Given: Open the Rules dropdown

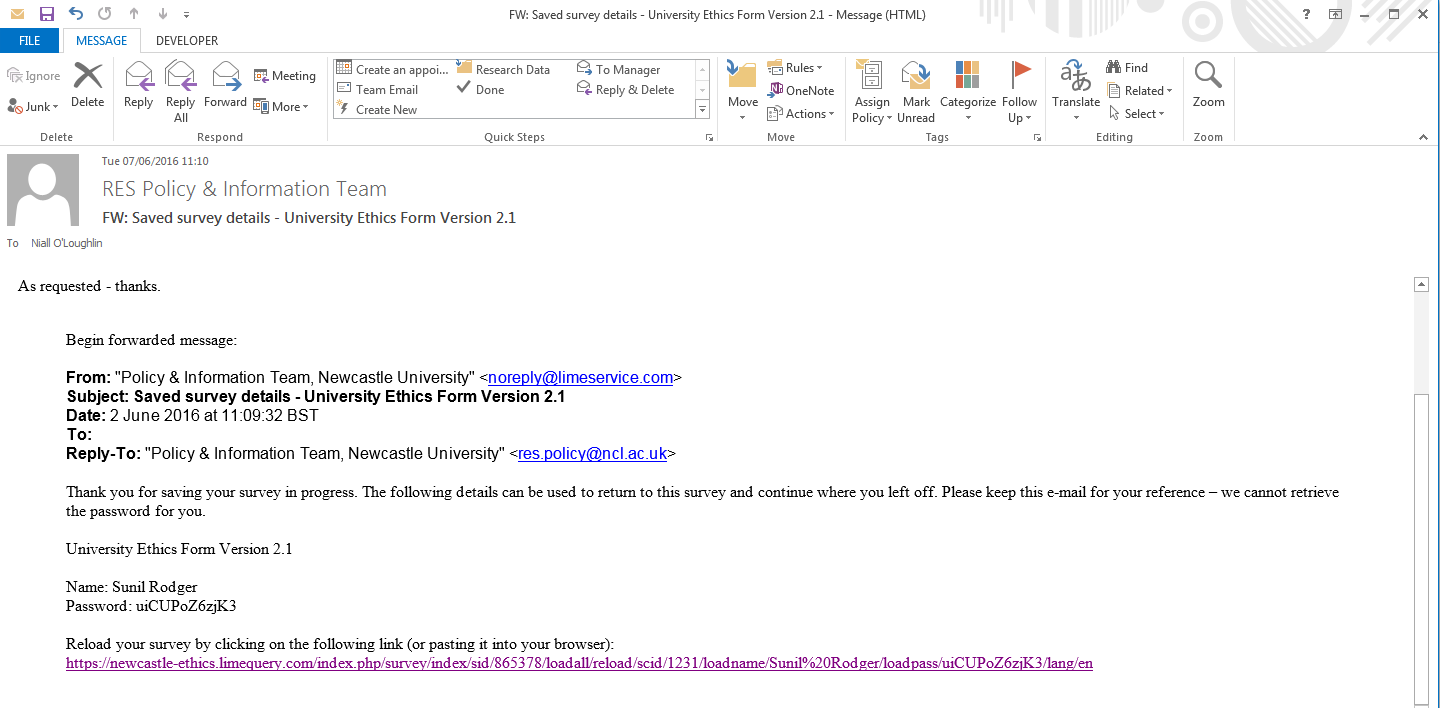Looking at the screenshot, I should click(x=795, y=67).
